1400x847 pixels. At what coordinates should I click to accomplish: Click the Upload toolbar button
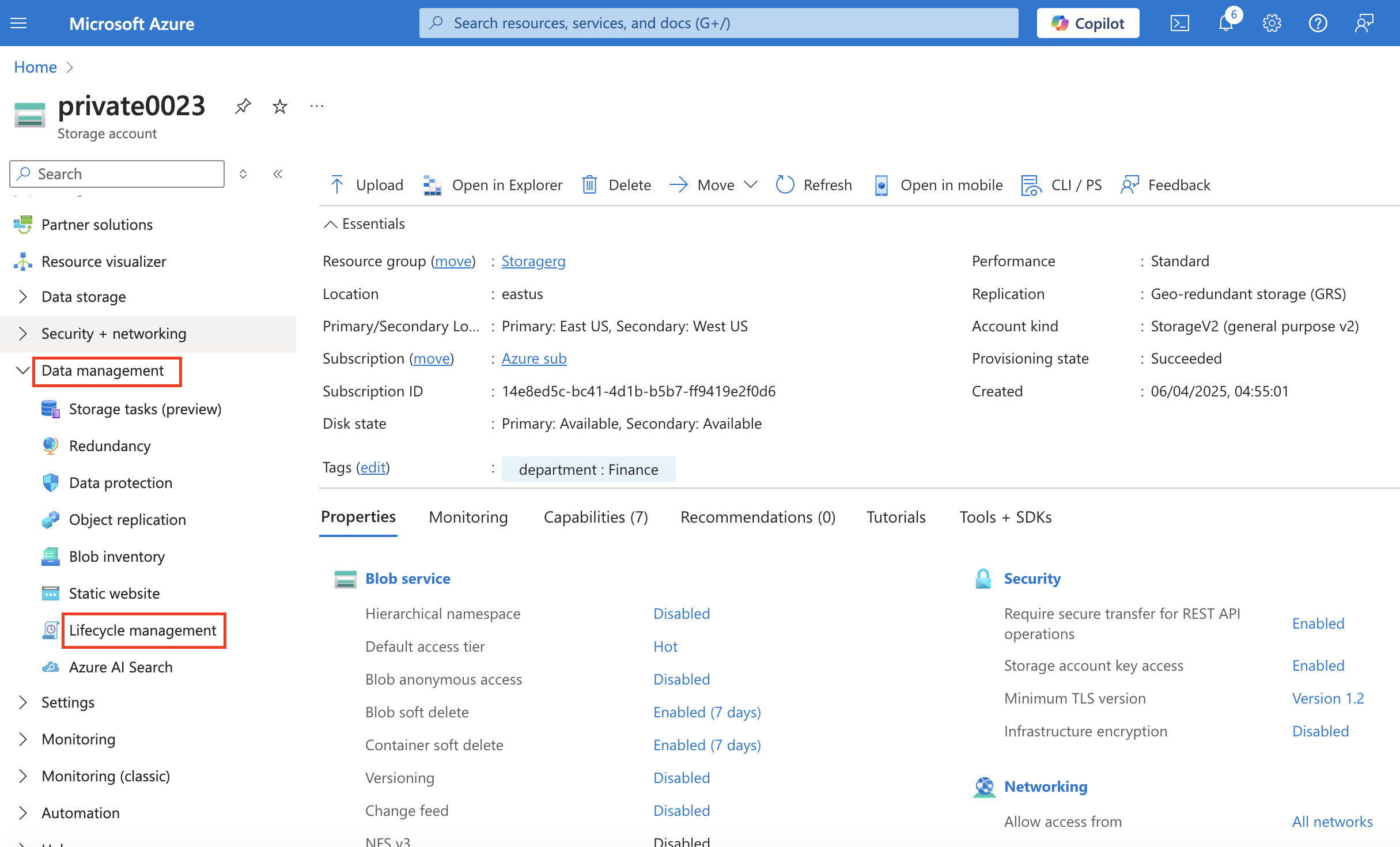click(x=366, y=185)
